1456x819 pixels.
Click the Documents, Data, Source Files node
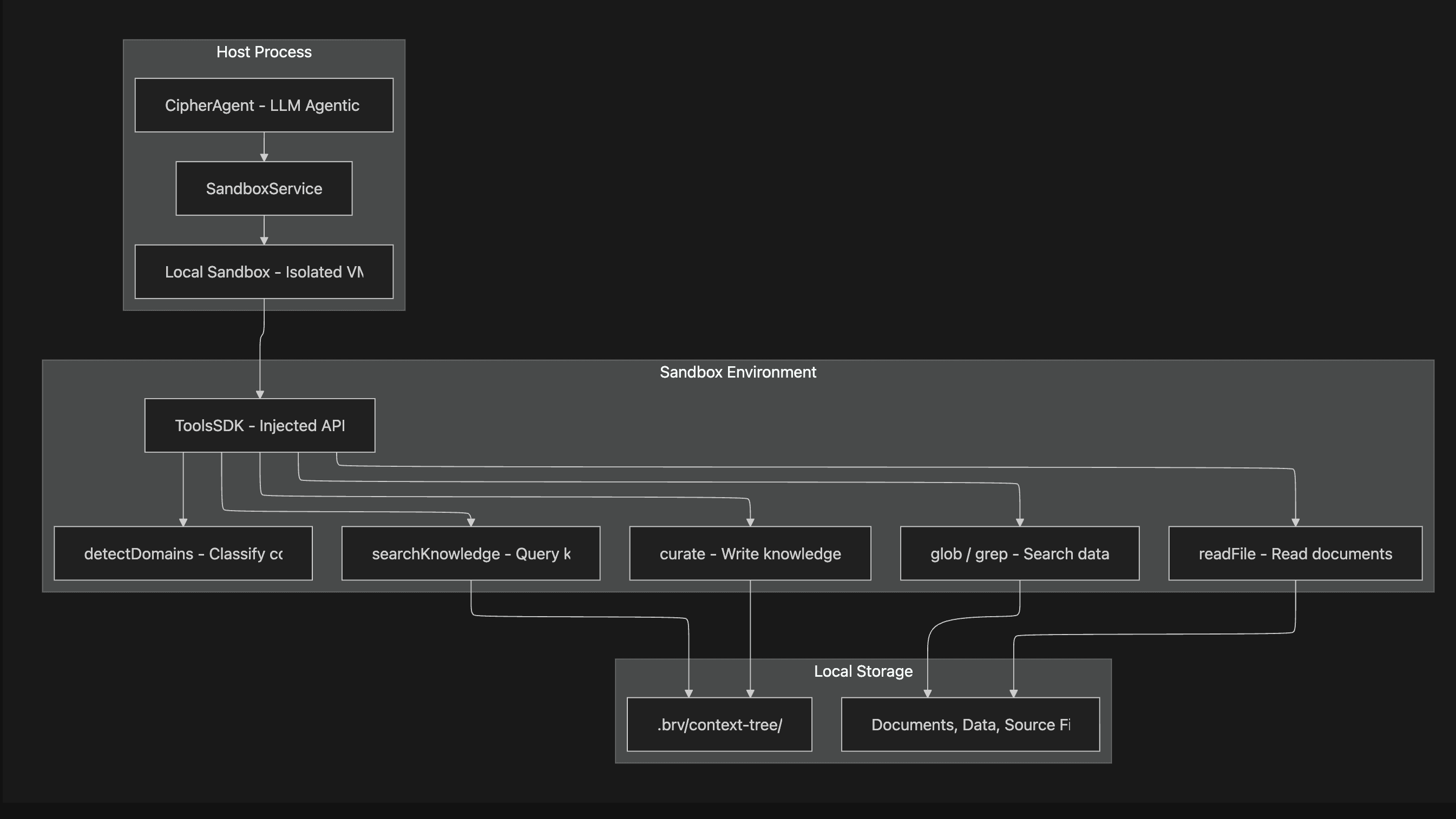click(x=970, y=725)
